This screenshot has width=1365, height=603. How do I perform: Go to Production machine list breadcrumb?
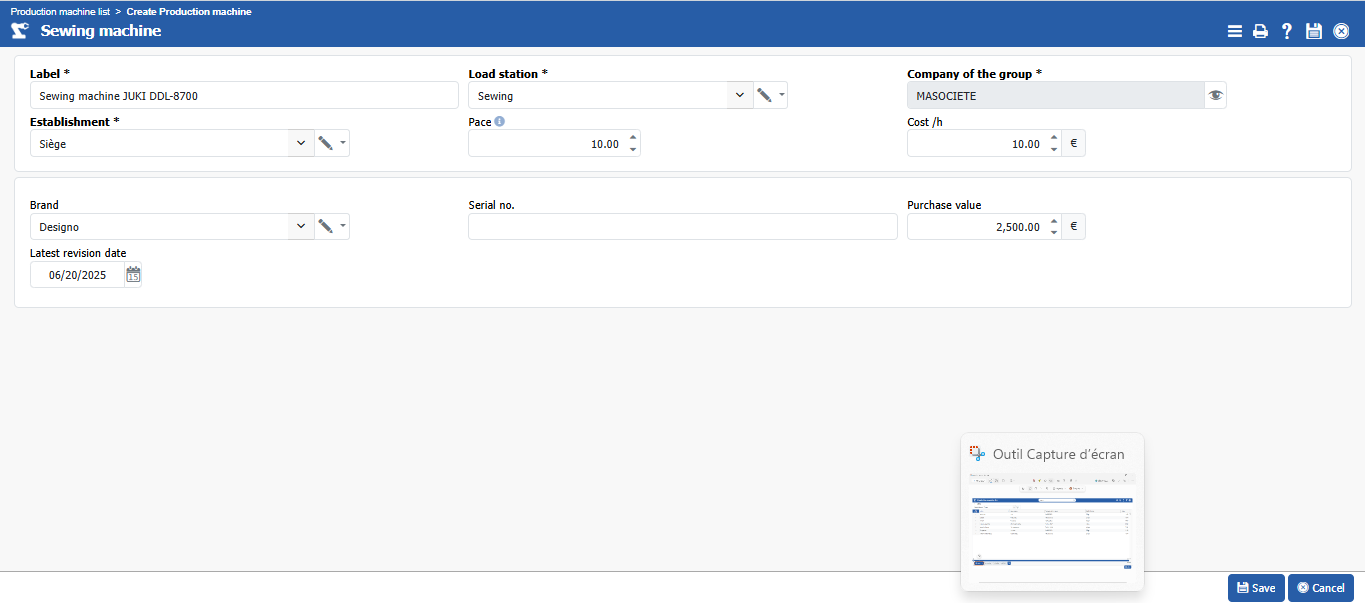pos(60,12)
